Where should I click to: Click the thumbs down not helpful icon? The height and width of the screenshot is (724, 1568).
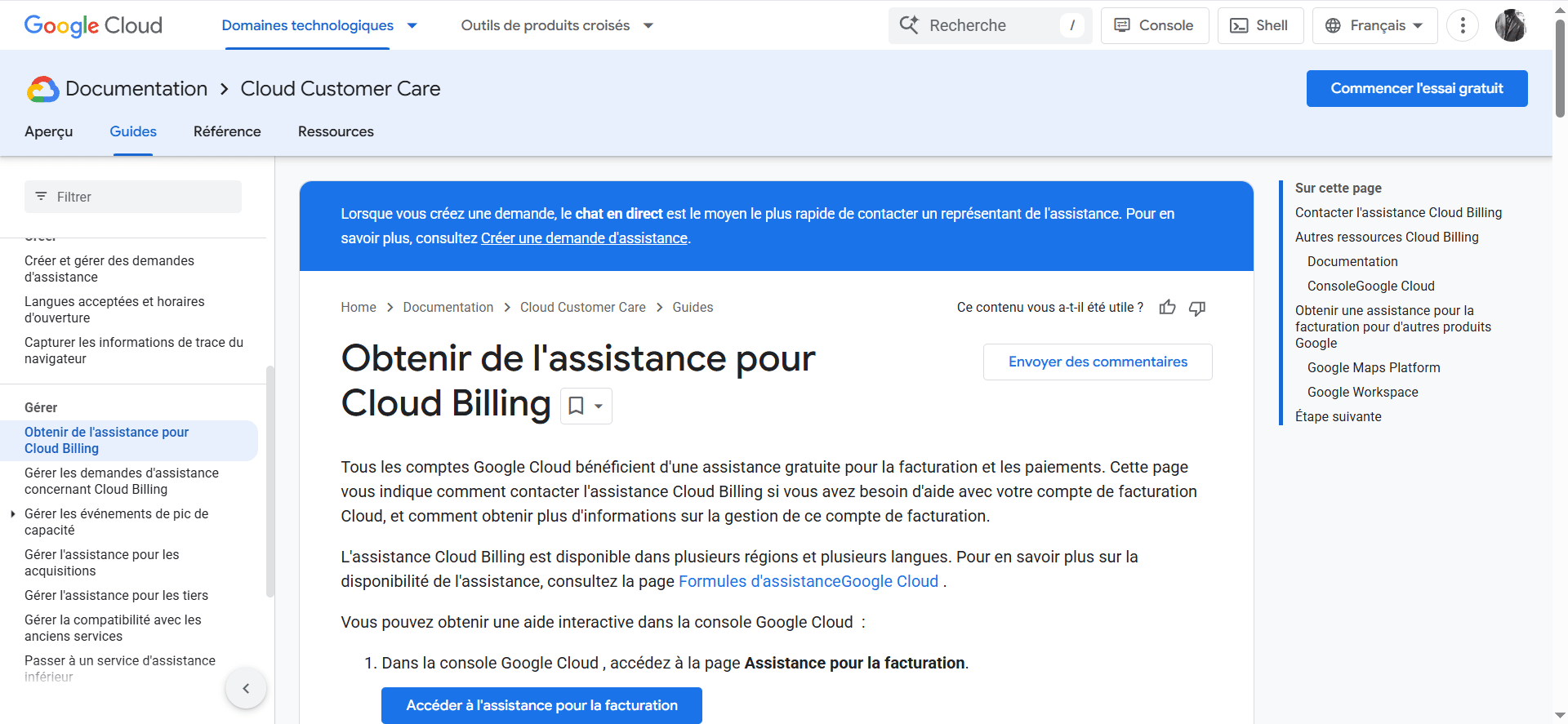pyautogui.click(x=1197, y=308)
